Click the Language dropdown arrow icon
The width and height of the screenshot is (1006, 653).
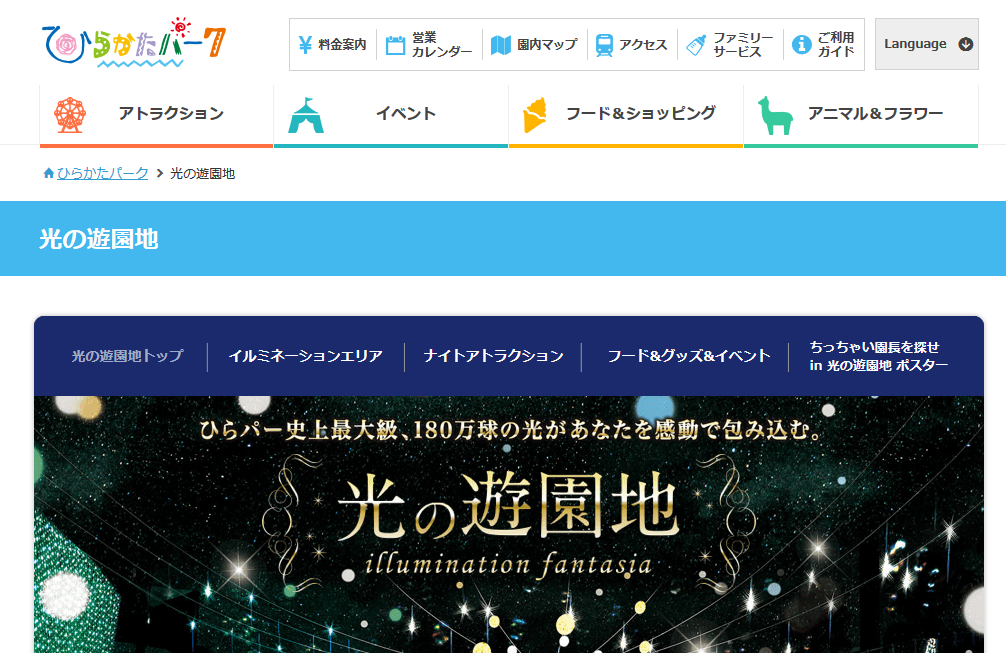point(966,44)
